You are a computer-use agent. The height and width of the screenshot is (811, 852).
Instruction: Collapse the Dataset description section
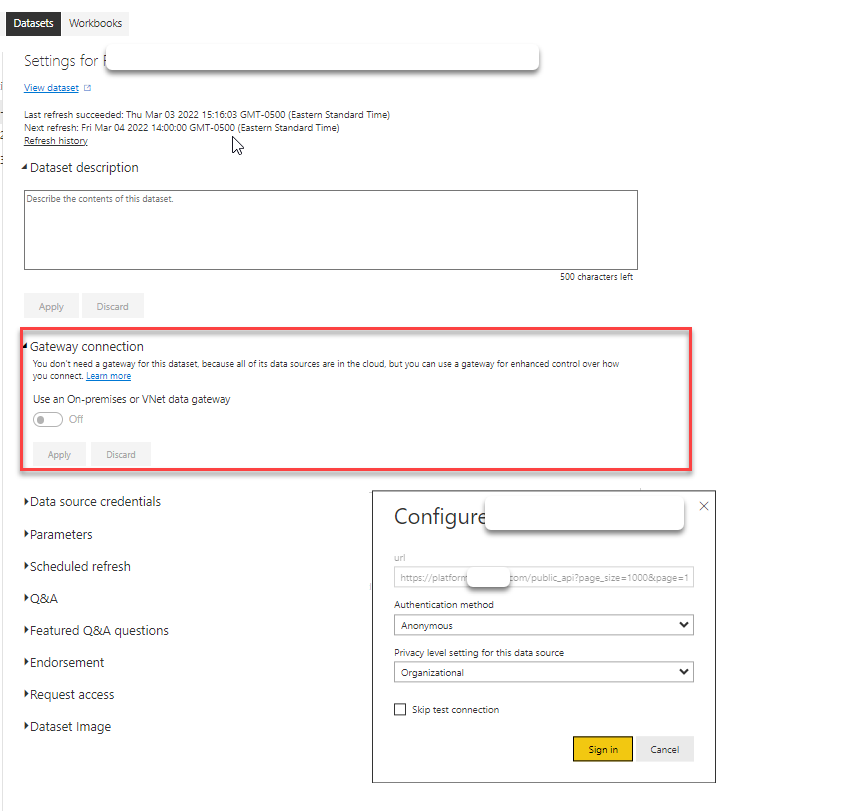click(x=80, y=167)
